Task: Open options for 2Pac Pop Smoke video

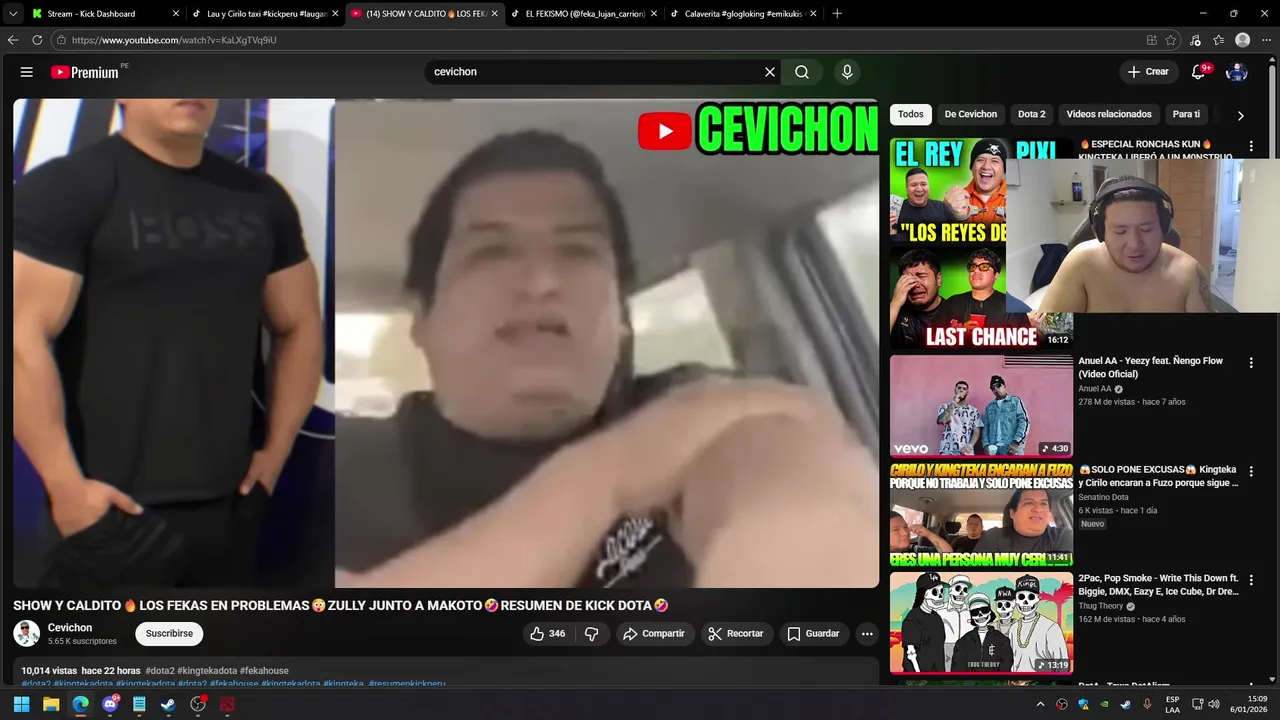Action: (1250, 580)
